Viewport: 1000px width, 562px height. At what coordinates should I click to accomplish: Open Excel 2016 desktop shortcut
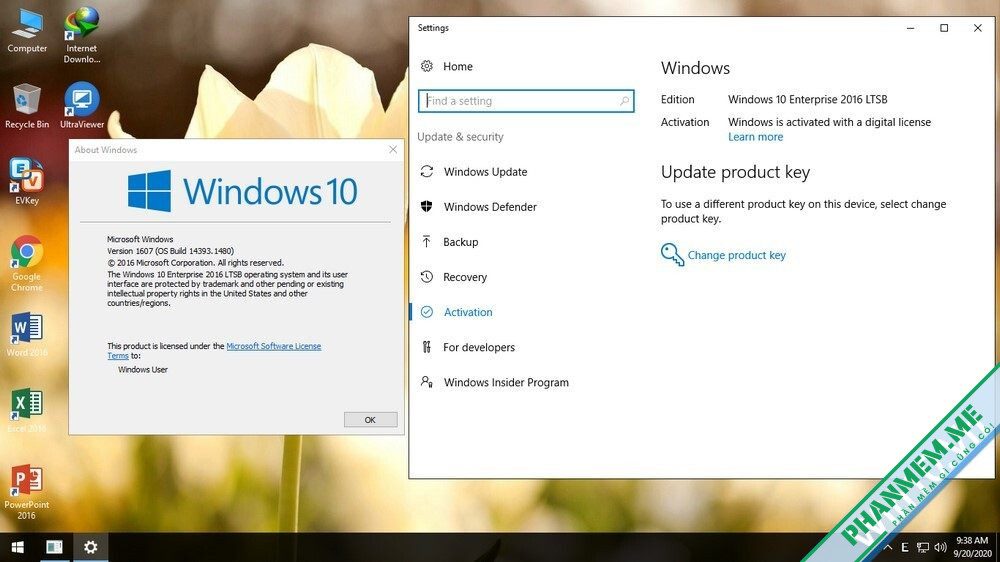[27, 410]
